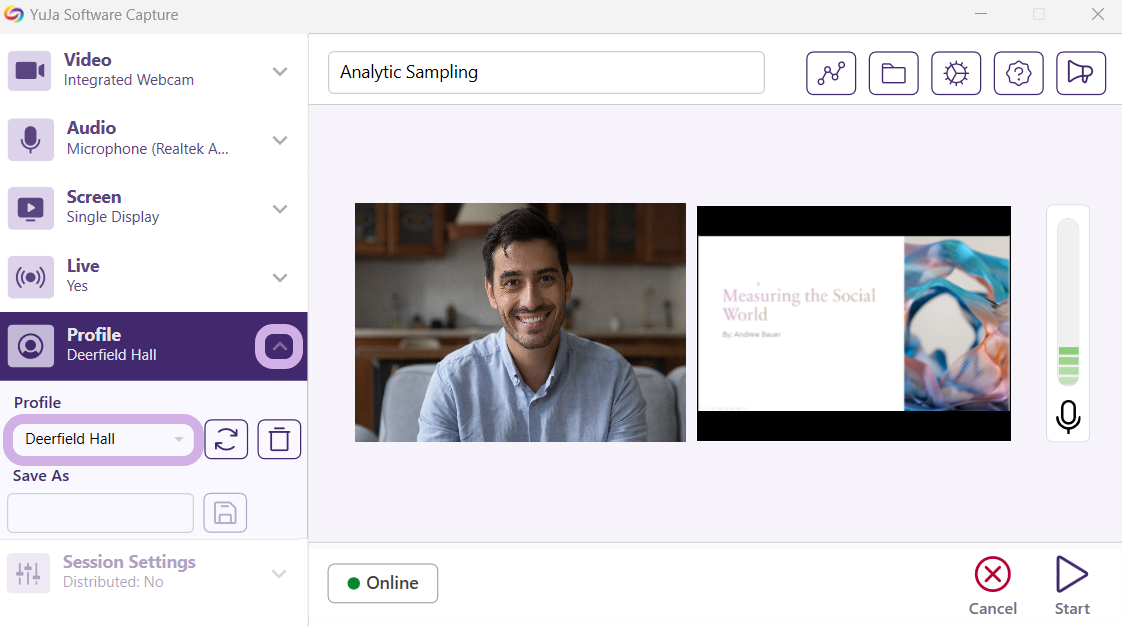Image resolution: width=1122 pixels, height=626 pixels.
Task: Expand the Audio Microphone section
Action: point(280,140)
